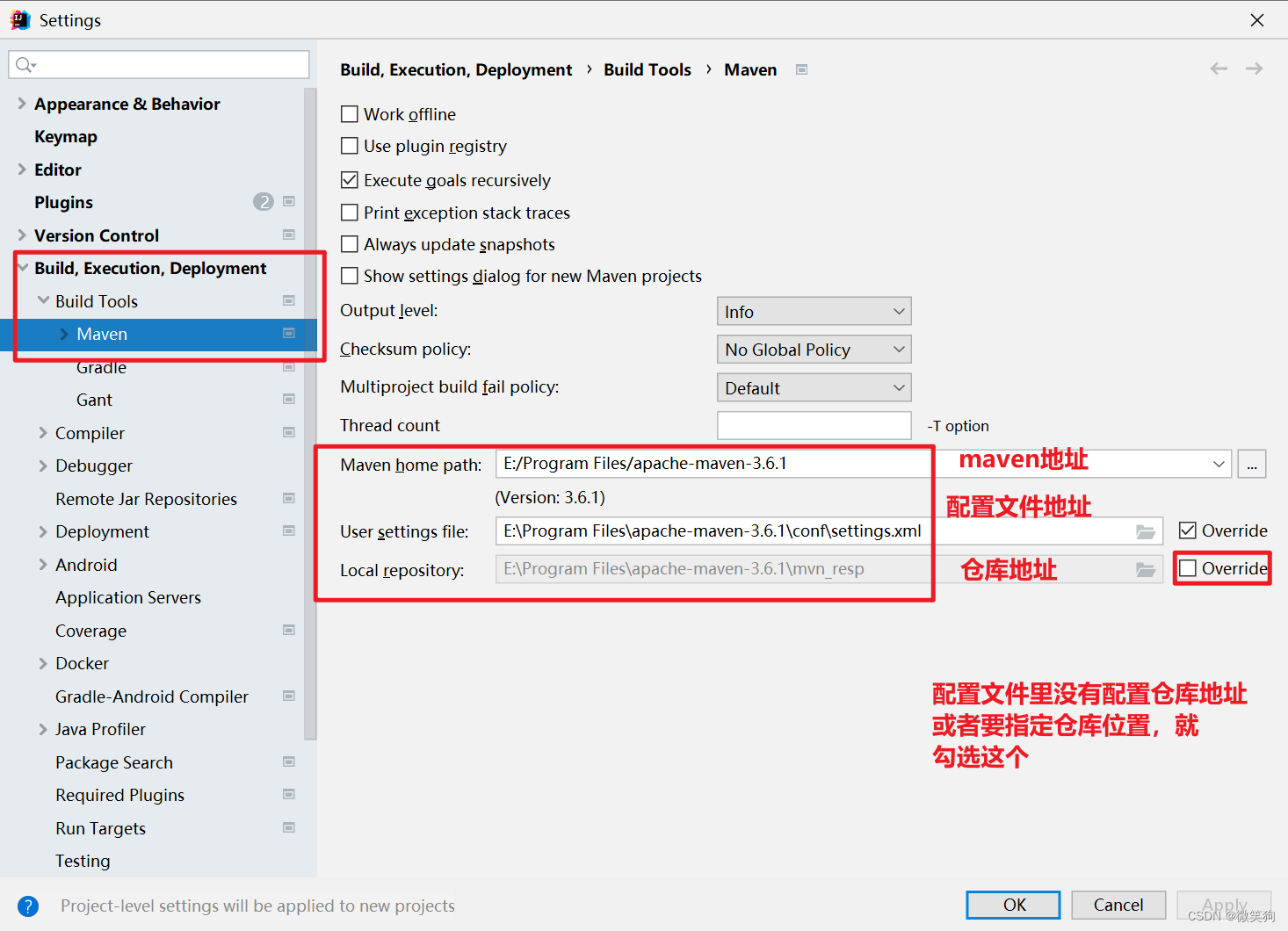Image resolution: width=1288 pixels, height=931 pixels.
Task: Enable Use plugin registry checkbox
Action: click(x=350, y=146)
